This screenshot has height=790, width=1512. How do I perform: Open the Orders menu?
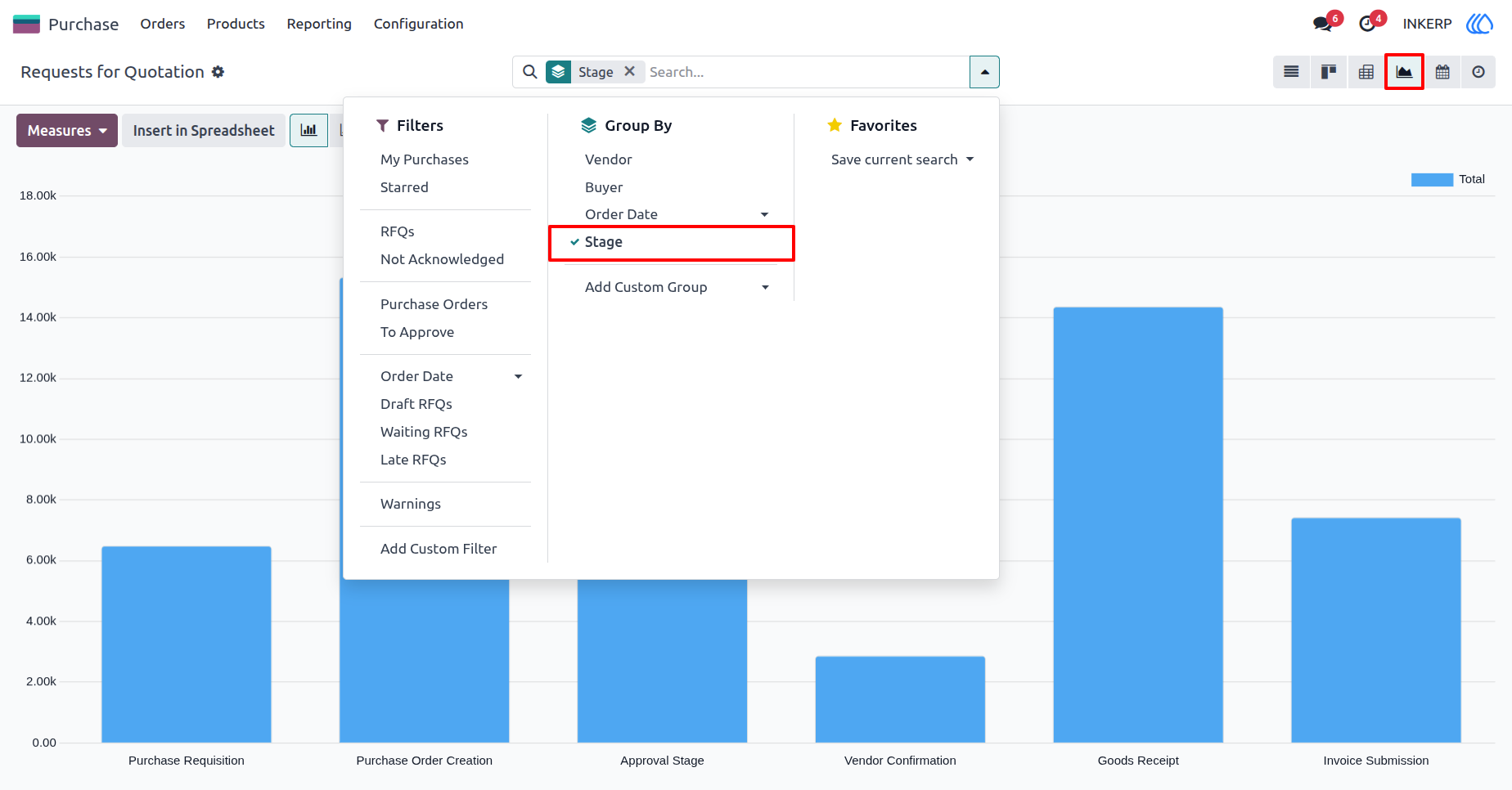pyautogui.click(x=162, y=24)
